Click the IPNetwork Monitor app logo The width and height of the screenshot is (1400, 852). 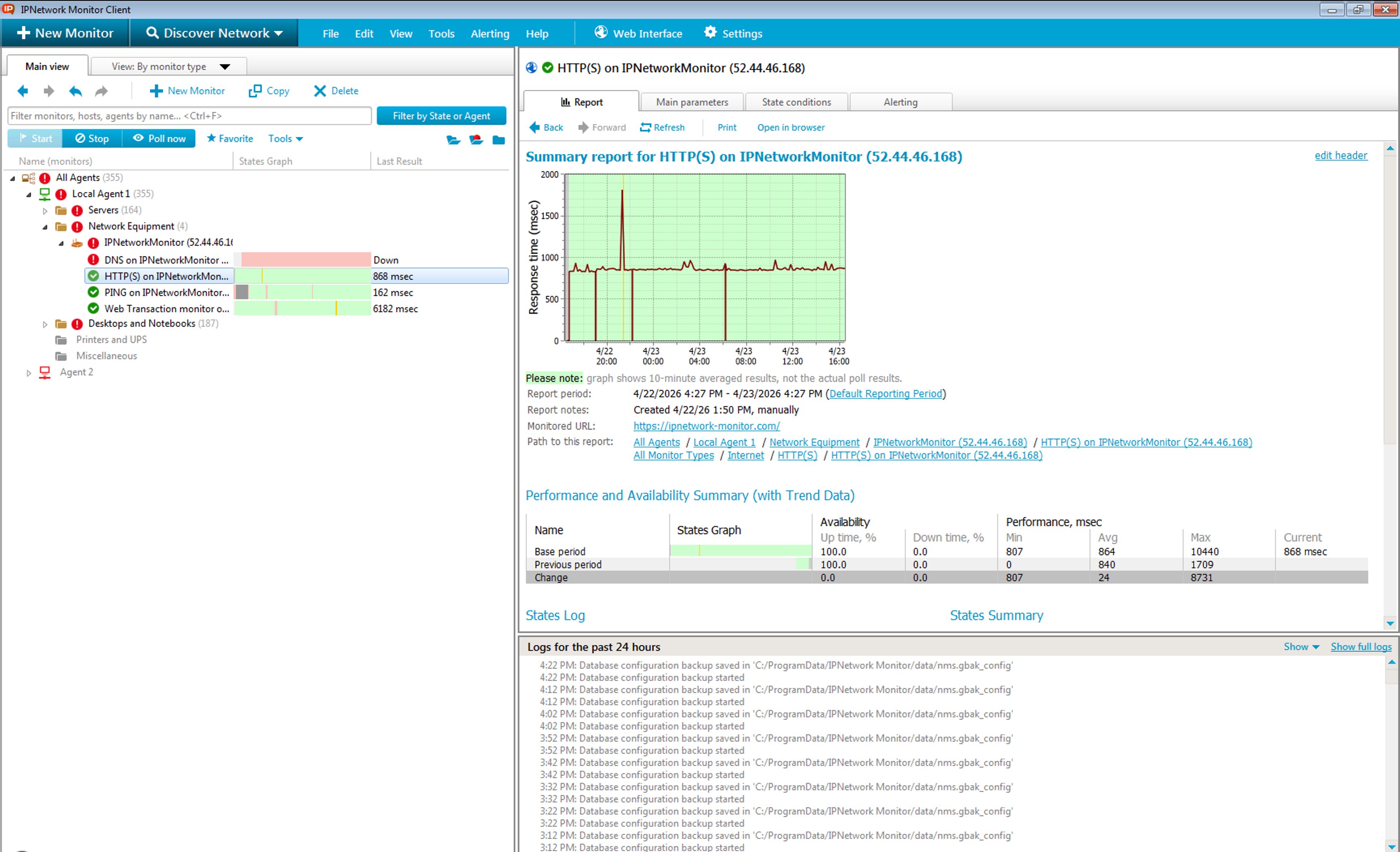[9, 9]
